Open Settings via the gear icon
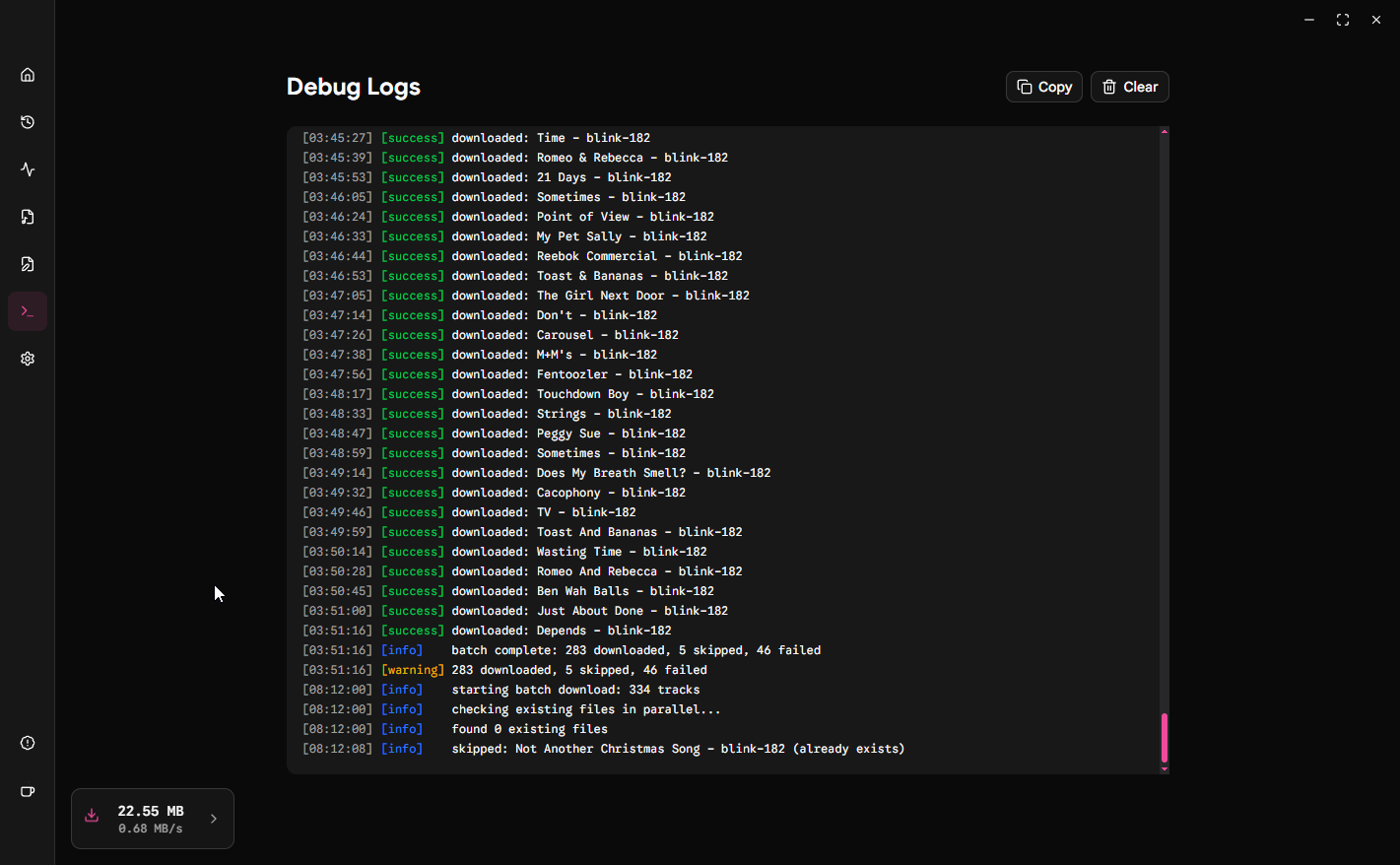Viewport: 1400px width, 865px height. click(x=28, y=359)
